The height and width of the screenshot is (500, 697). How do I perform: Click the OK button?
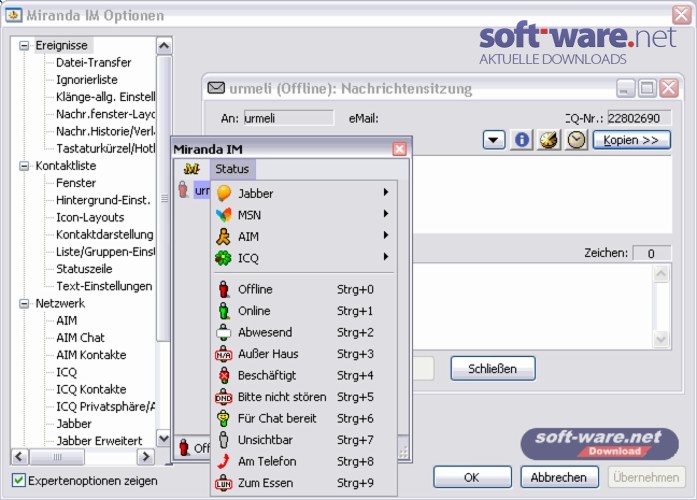472,477
